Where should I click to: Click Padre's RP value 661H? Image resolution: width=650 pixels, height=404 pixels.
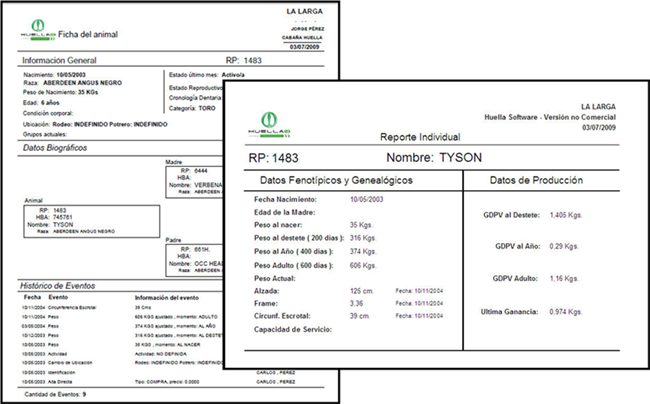(202, 249)
